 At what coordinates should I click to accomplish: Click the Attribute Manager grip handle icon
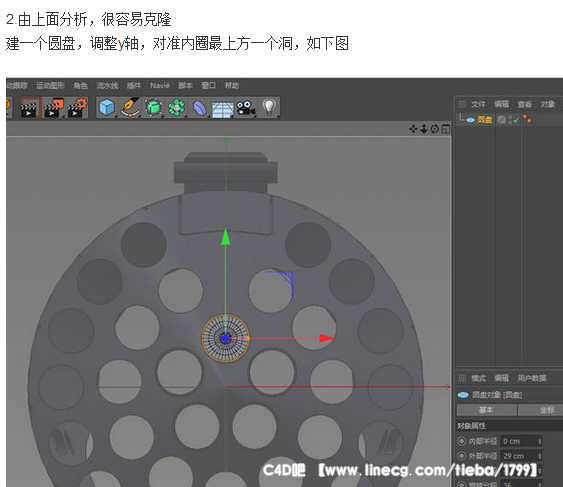[462, 378]
